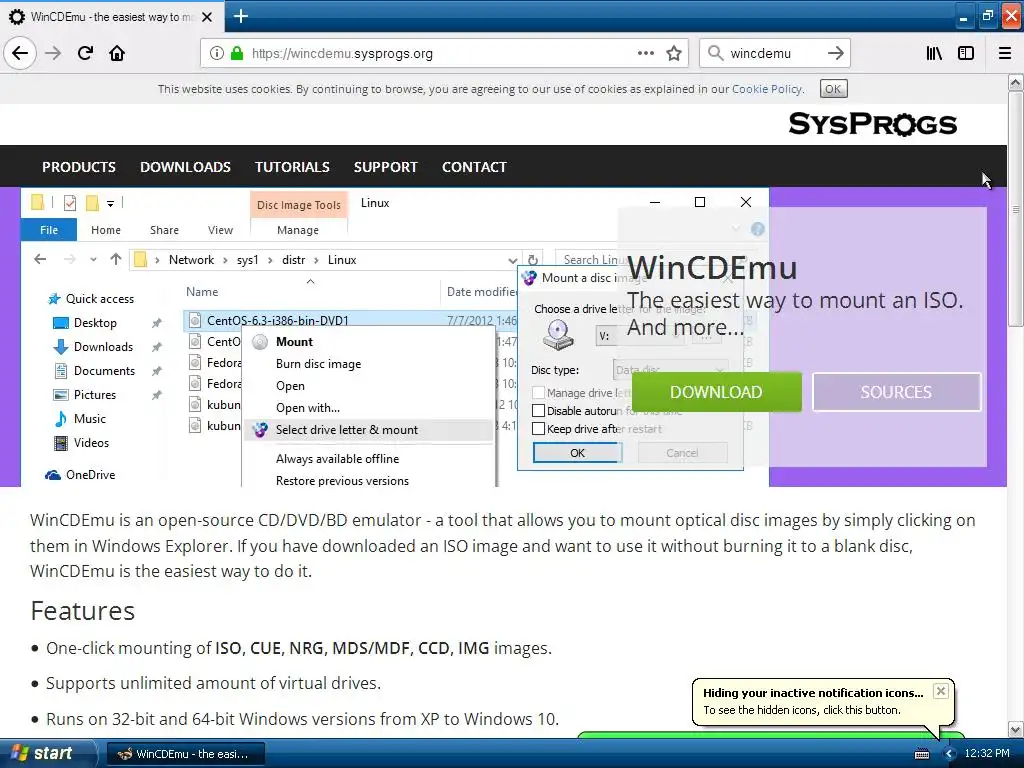1024x768 pixels.
Task: Show sidebars icon in toolbar
Action: point(966,53)
